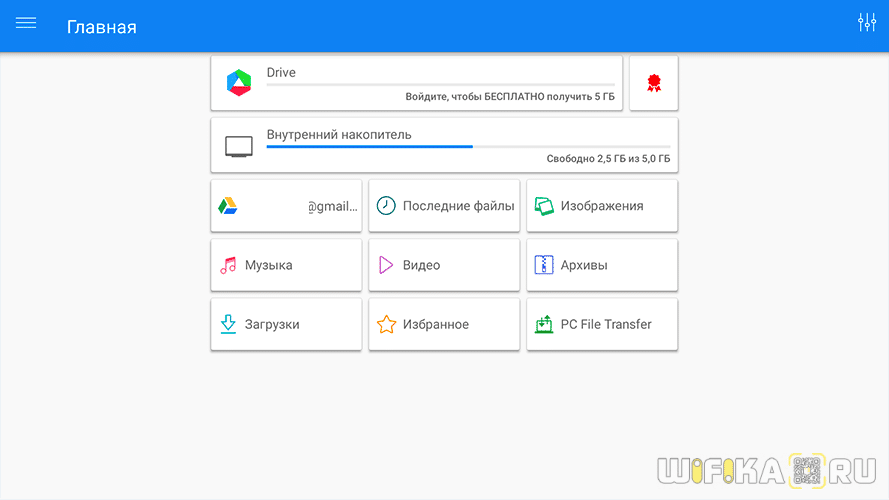Click the Drive sign-in prompt text
This screenshot has height=500, width=889.
tap(509, 97)
